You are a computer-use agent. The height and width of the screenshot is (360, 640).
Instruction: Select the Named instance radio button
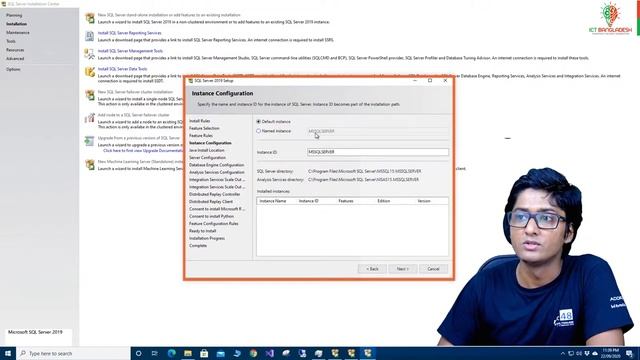[x=258, y=131]
